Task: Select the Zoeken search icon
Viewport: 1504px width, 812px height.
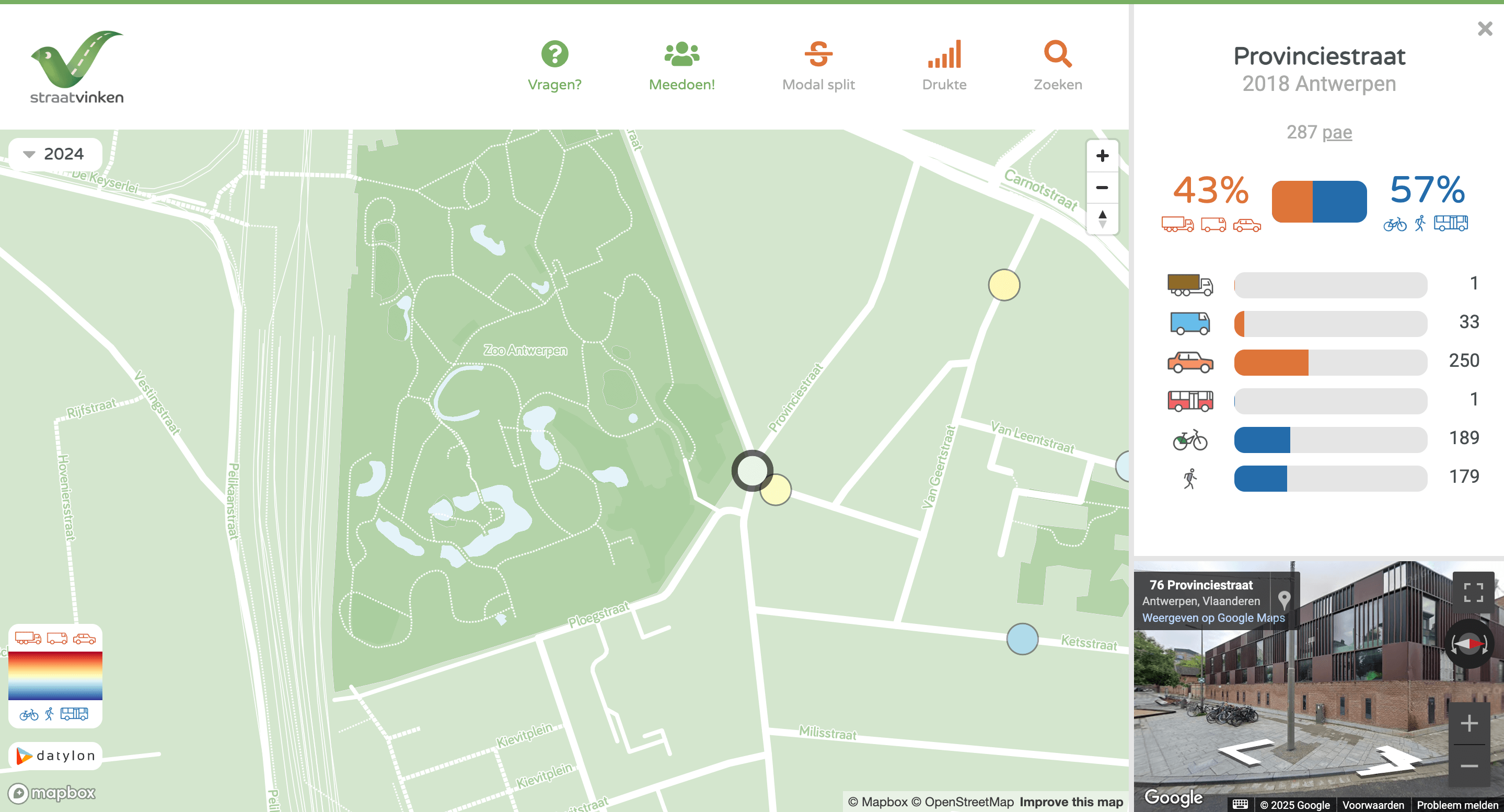Action: pyautogui.click(x=1057, y=55)
